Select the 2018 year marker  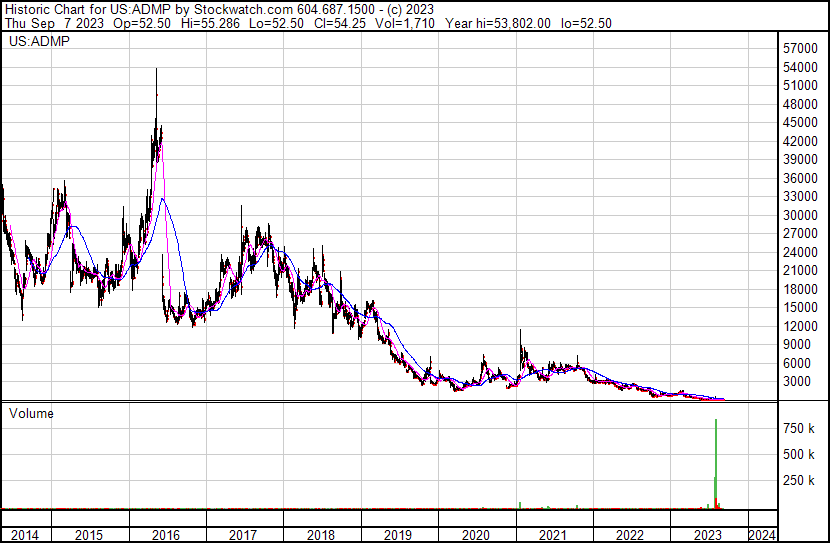320,535
